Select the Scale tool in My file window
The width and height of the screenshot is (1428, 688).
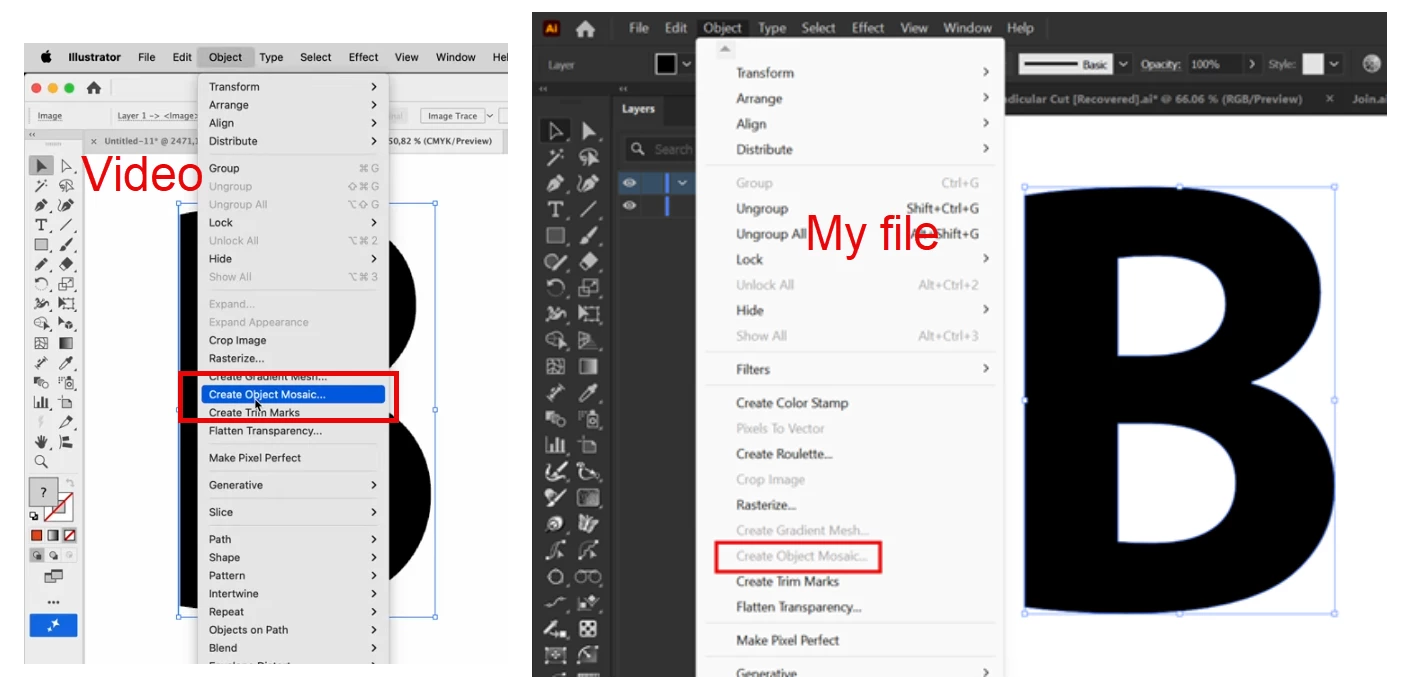click(x=588, y=288)
